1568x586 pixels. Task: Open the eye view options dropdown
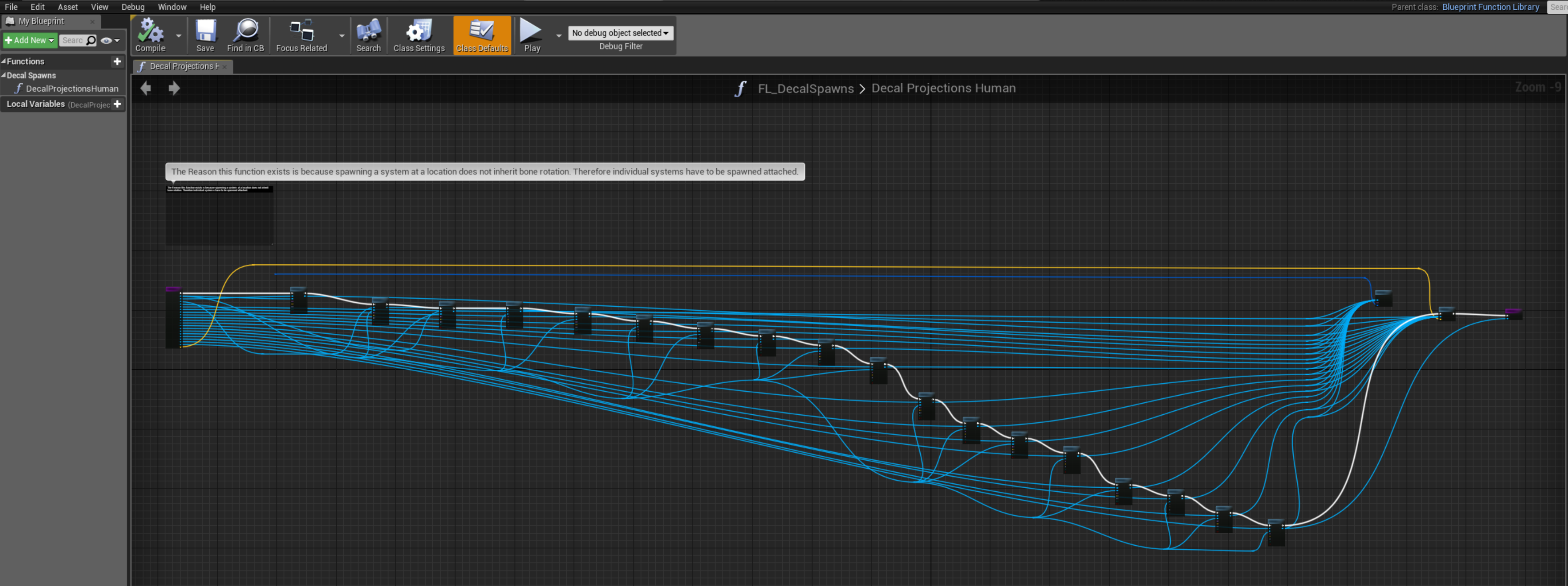tap(110, 41)
